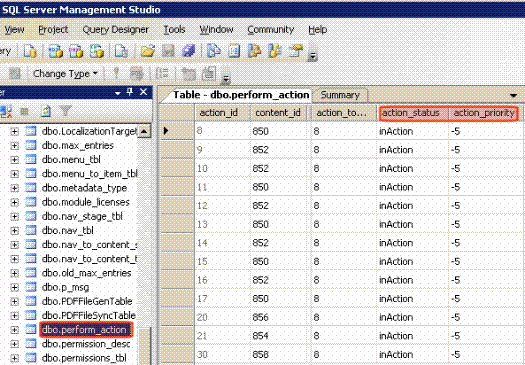Open the Project menu
The height and width of the screenshot is (365, 525).
pyautogui.click(x=53, y=30)
